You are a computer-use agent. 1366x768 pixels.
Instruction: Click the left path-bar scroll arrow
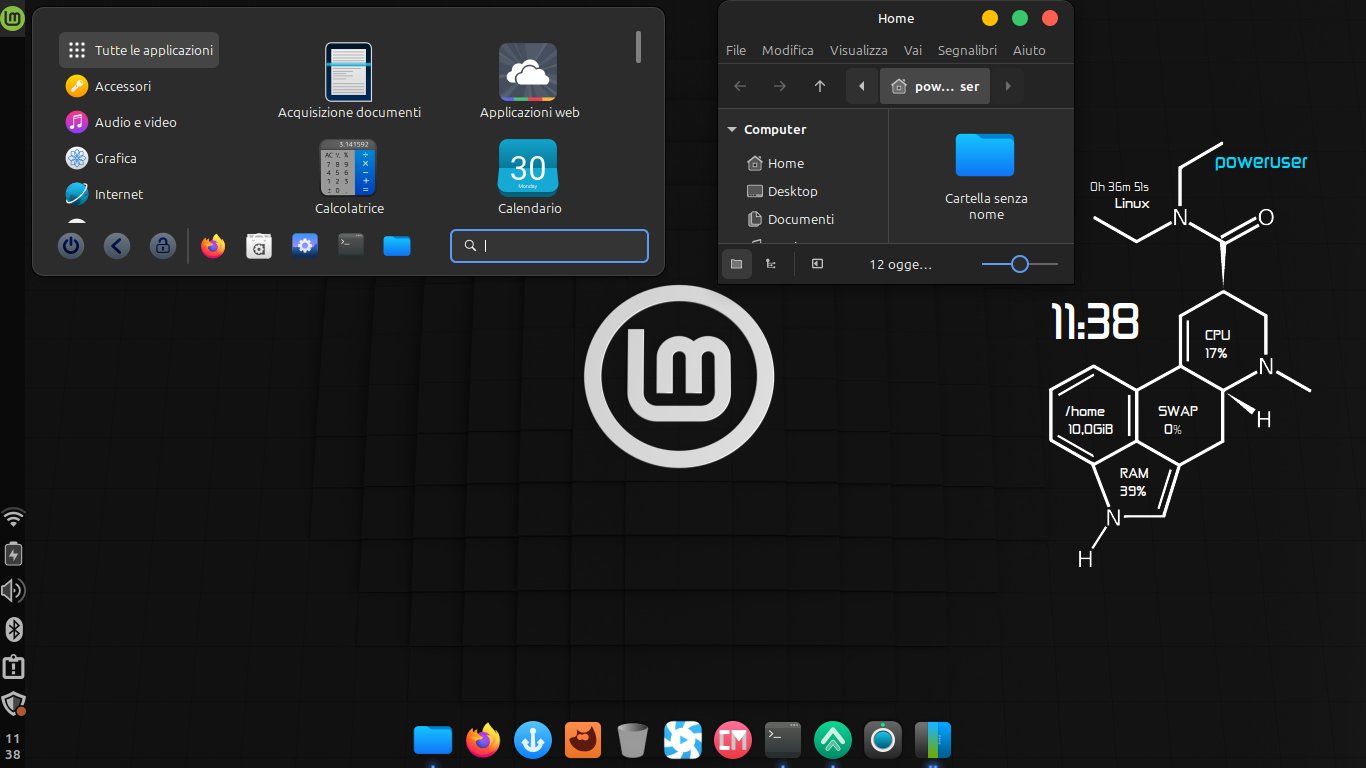(x=862, y=86)
